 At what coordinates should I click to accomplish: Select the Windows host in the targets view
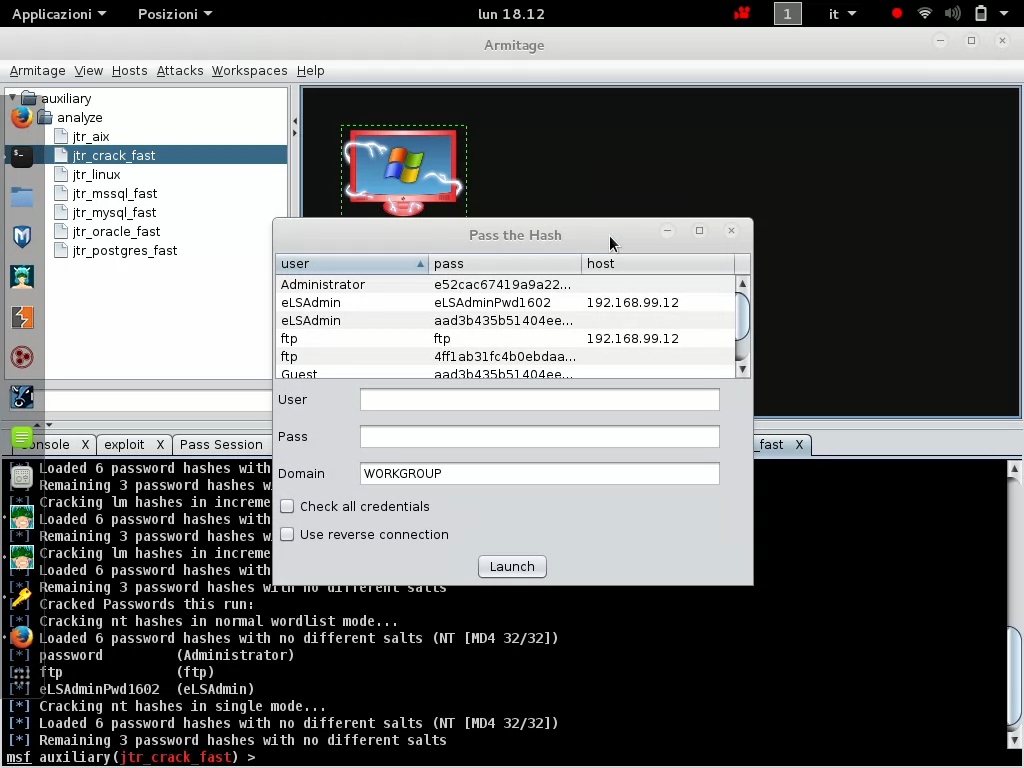click(403, 170)
